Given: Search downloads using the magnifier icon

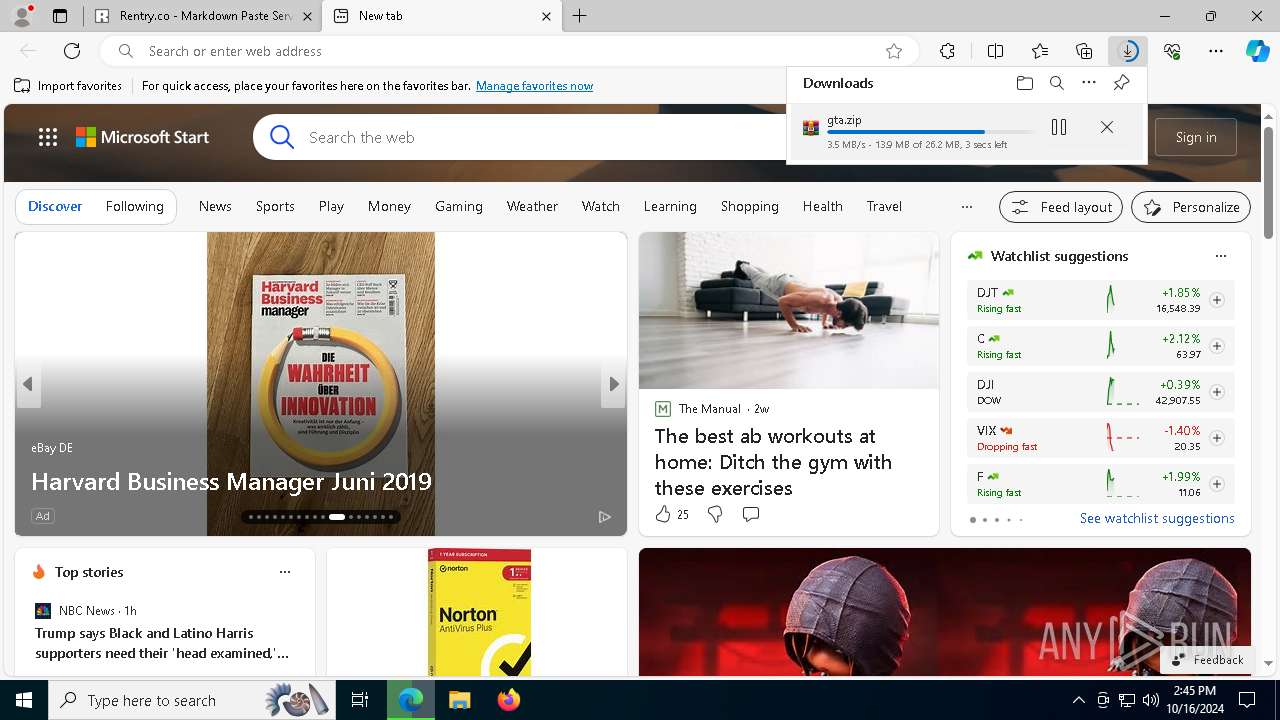Looking at the screenshot, I should [x=1057, y=83].
